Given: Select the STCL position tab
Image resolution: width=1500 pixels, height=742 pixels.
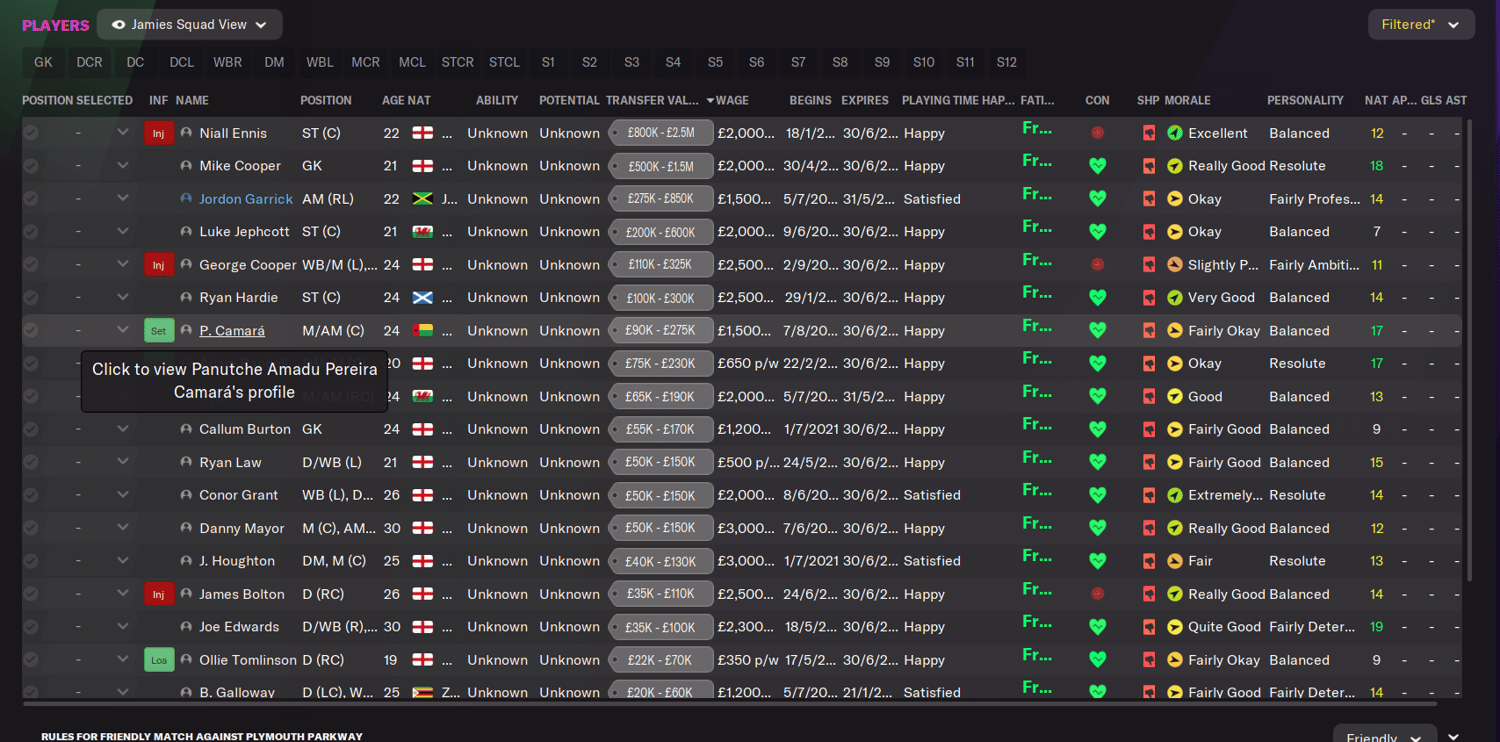Looking at the screenshot, I should [x=504, y=62].
